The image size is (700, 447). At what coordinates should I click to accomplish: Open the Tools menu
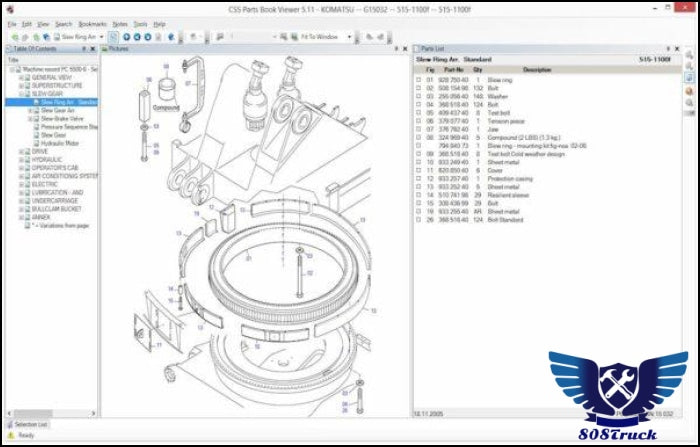(x=140, y=23)
